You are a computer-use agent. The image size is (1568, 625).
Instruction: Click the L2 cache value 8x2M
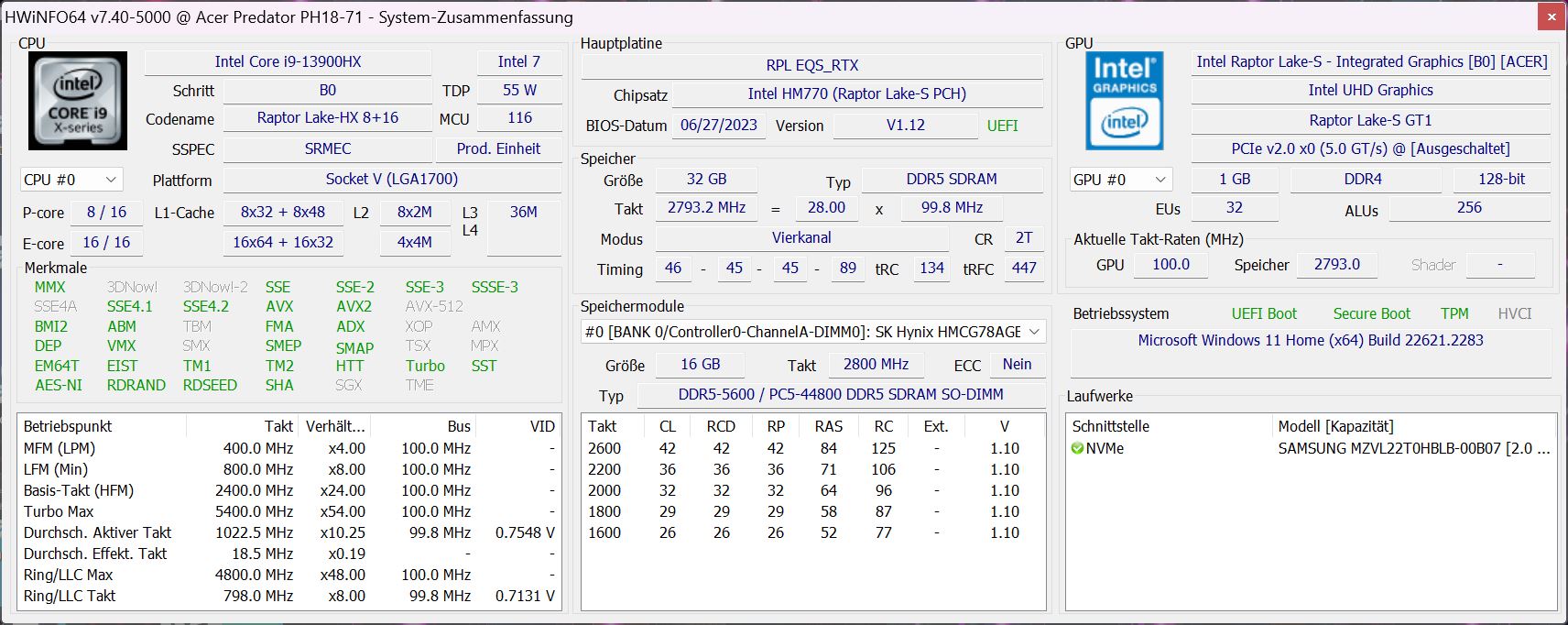(x=415, y=213)
